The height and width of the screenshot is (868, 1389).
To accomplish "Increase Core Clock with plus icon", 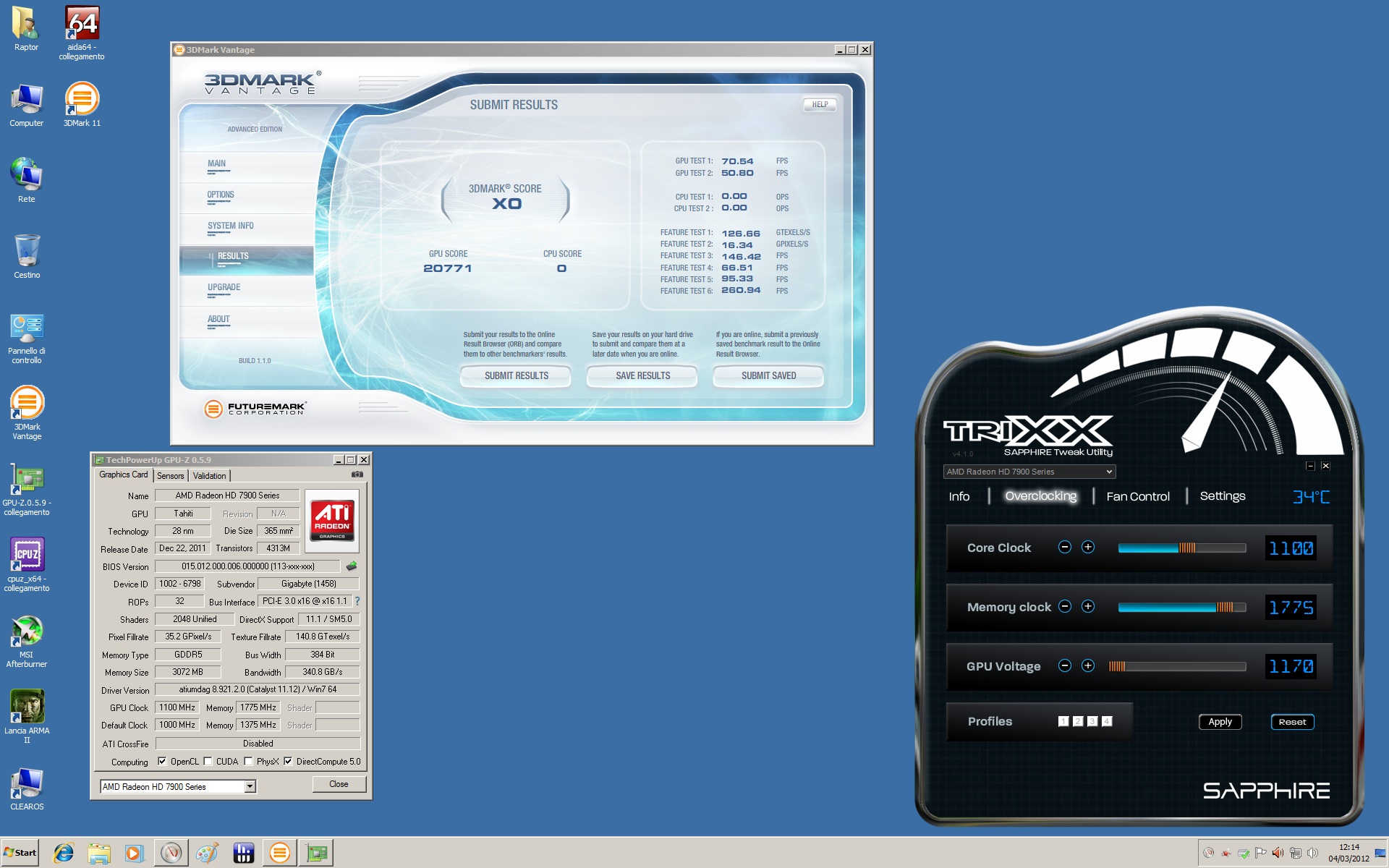I will [1087, 547].
